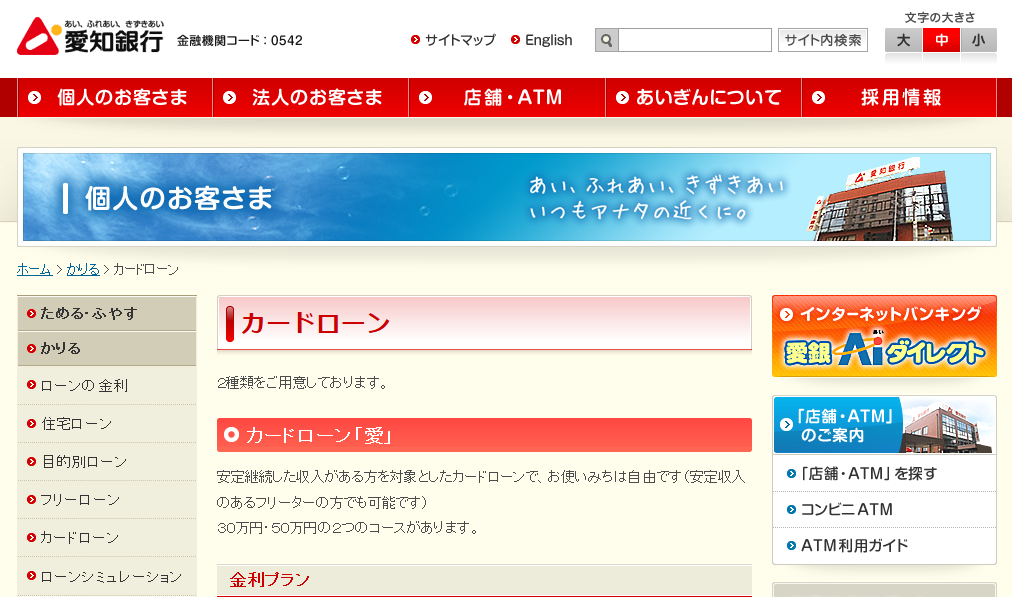Open ローンの金利 in the sidebar
The height and width of the screenshot is (597, 1012).
tap(107, 385)
